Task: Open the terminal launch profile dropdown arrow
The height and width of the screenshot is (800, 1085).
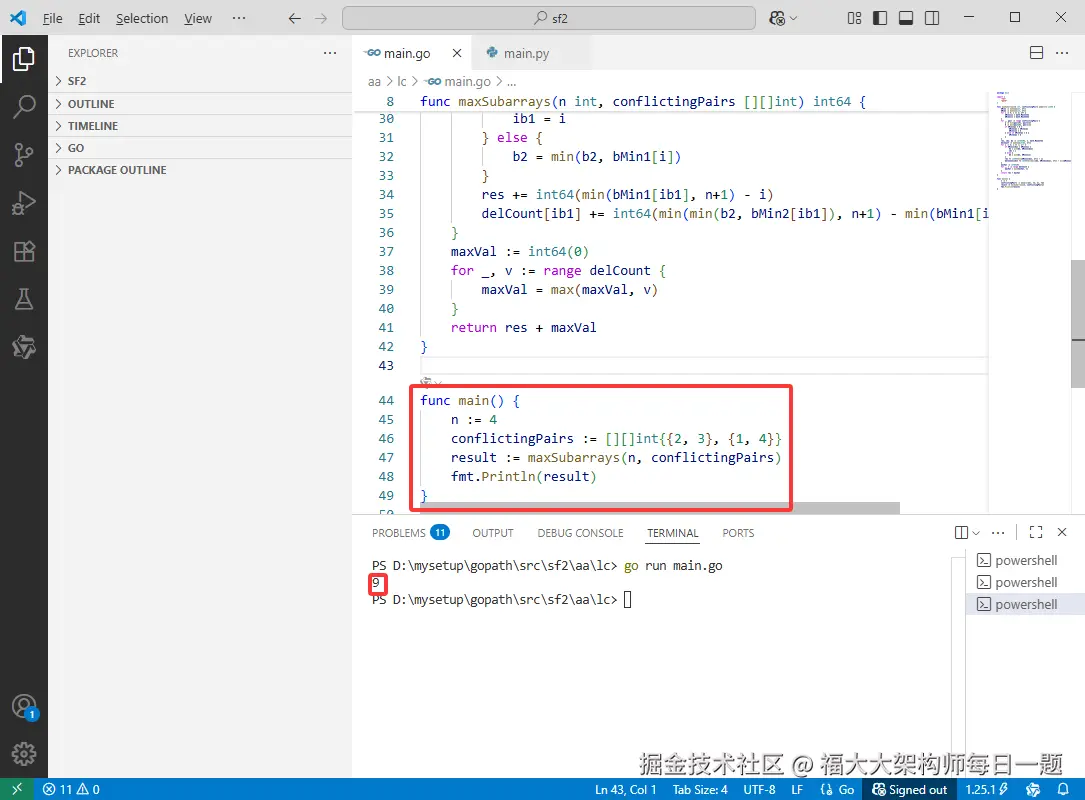Action: [976, 532]
